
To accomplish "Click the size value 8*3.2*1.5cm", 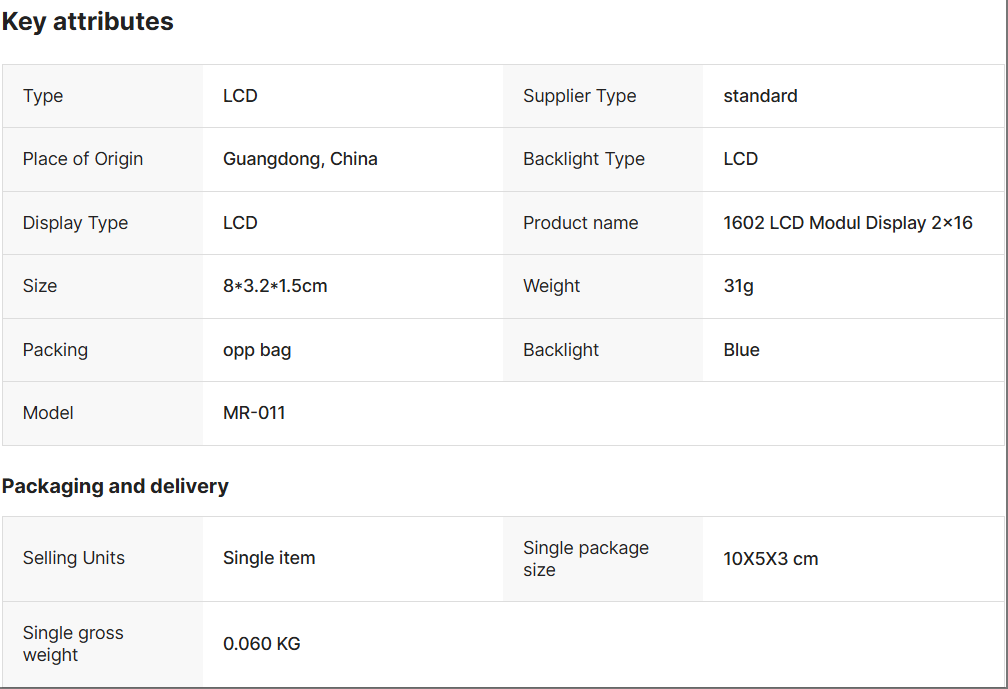I will coord(275,286).
